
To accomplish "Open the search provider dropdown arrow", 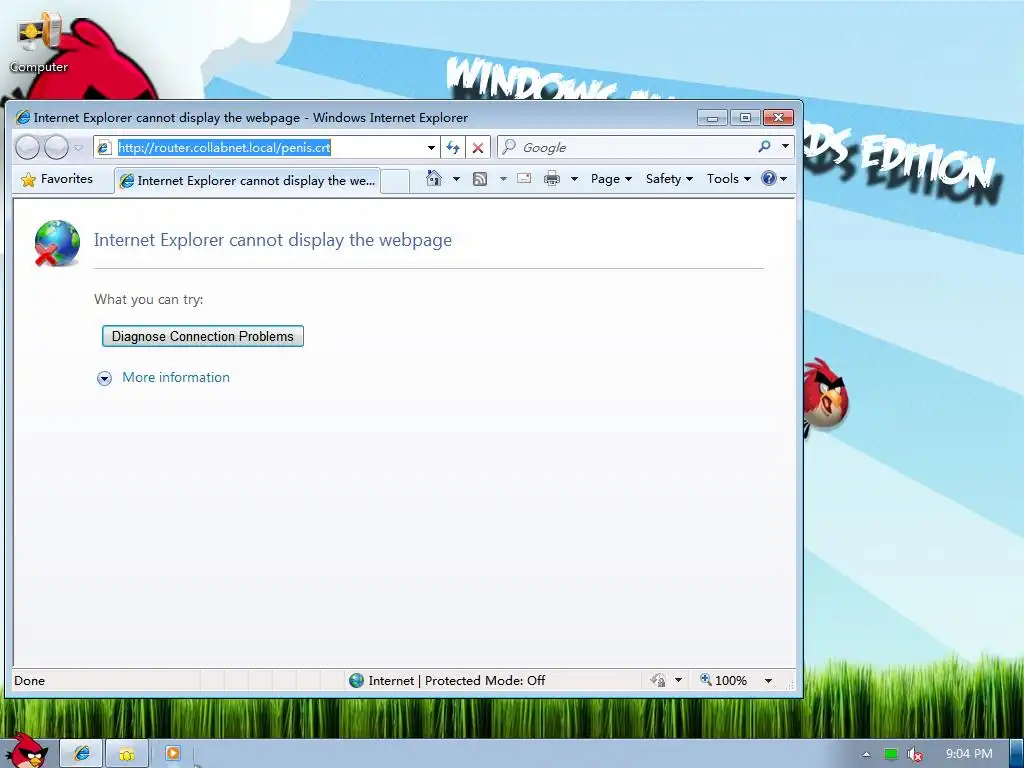I will click(786, 147).
